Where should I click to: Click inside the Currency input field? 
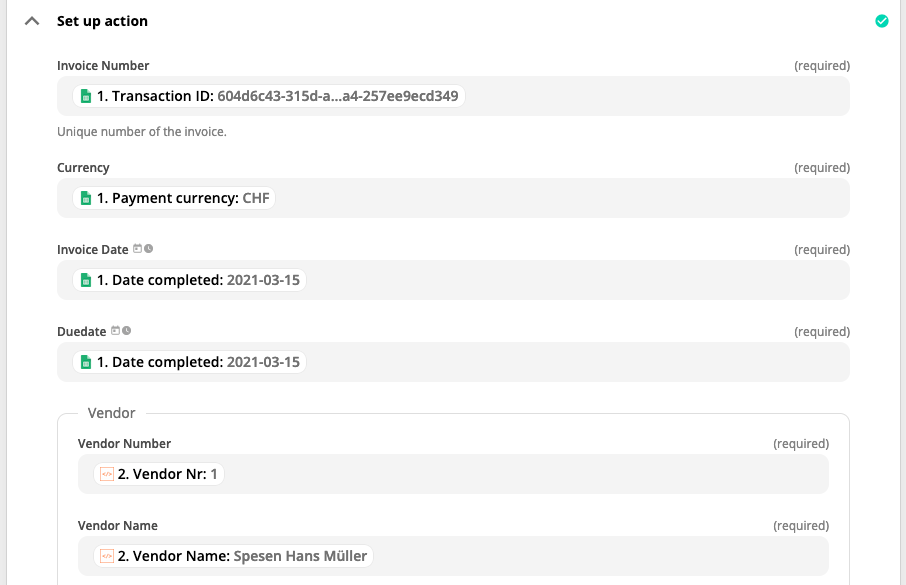point(453,198)
